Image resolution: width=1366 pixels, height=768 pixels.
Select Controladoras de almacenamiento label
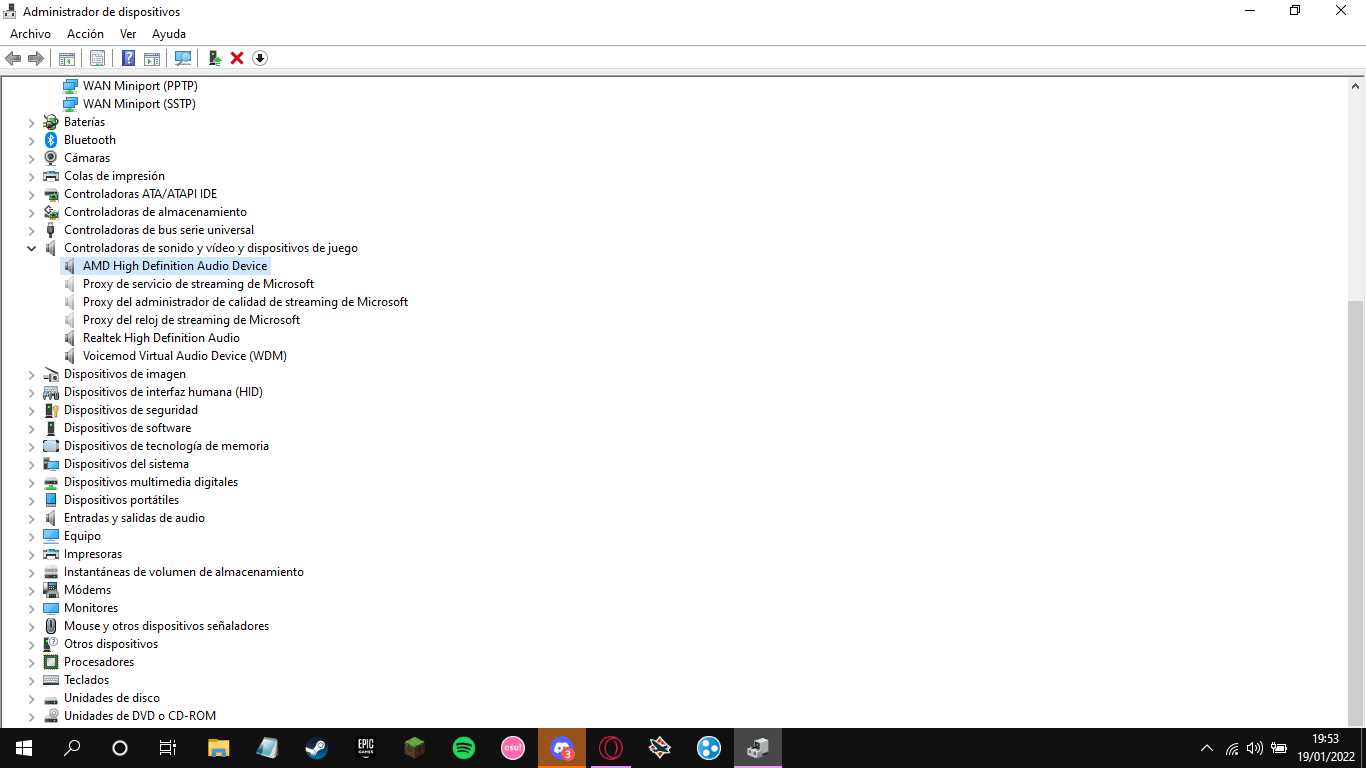pyautogui.click(x=155, y=212)
